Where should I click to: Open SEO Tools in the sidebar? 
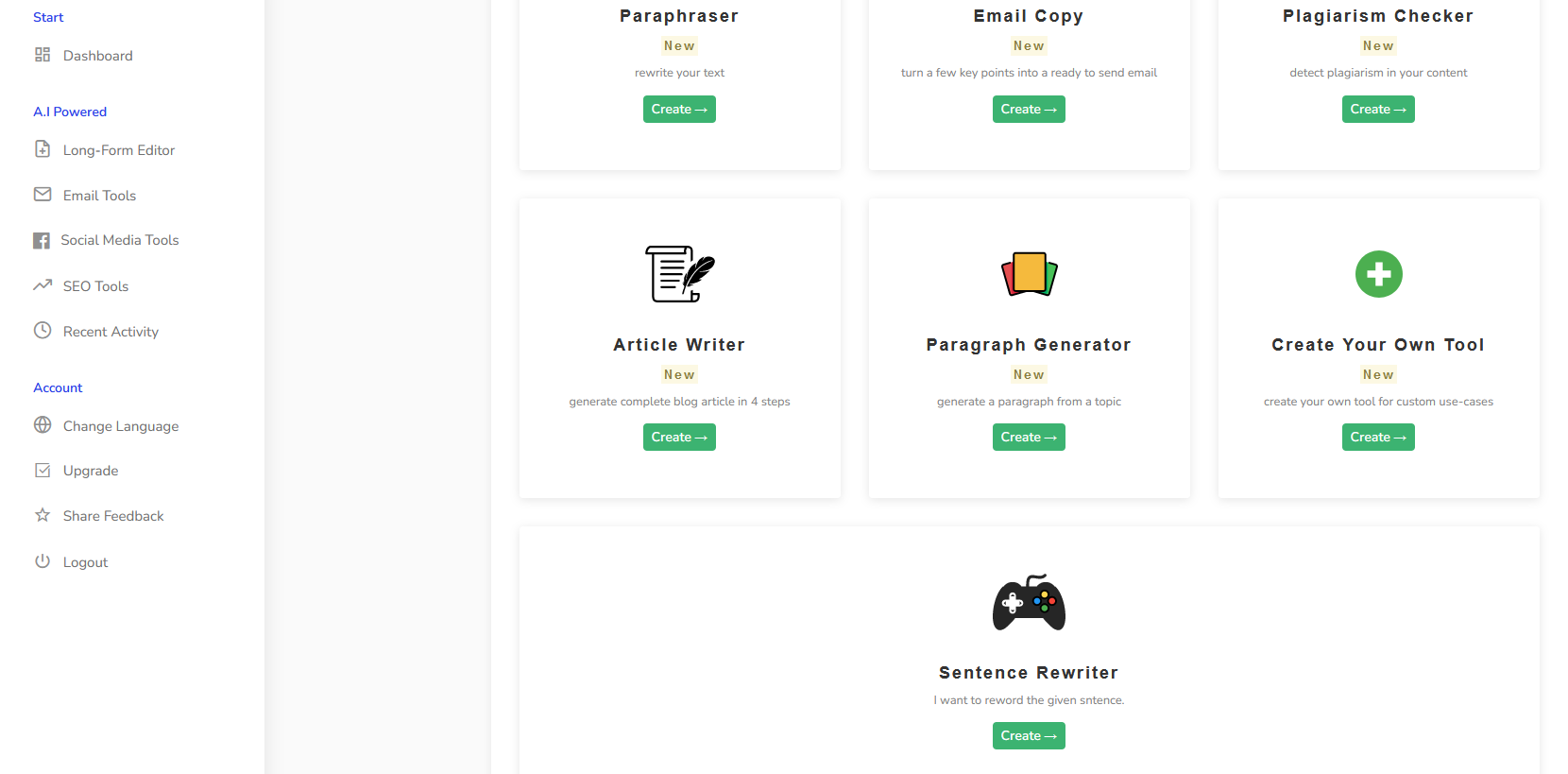[x=95, y=286]
